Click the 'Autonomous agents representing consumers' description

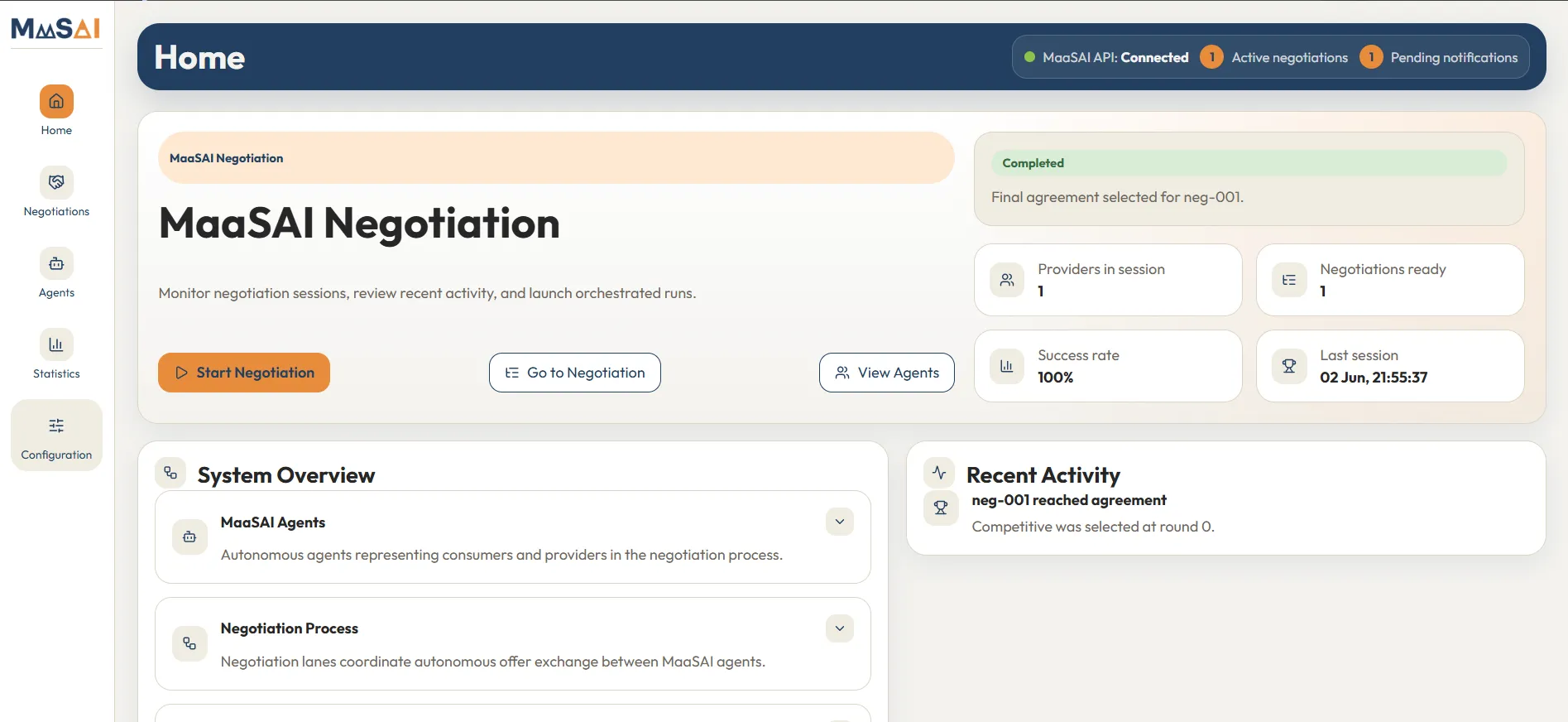(501, 555)
